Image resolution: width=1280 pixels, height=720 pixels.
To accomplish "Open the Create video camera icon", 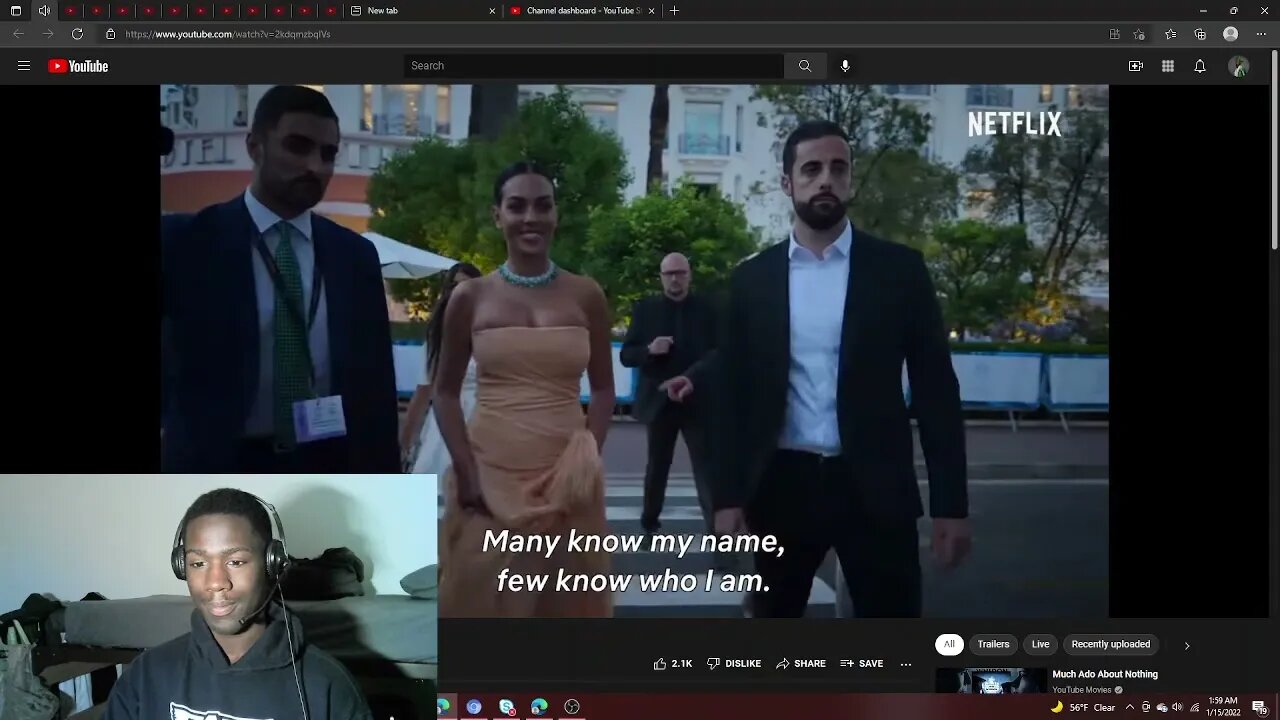I will [1136, 66].
